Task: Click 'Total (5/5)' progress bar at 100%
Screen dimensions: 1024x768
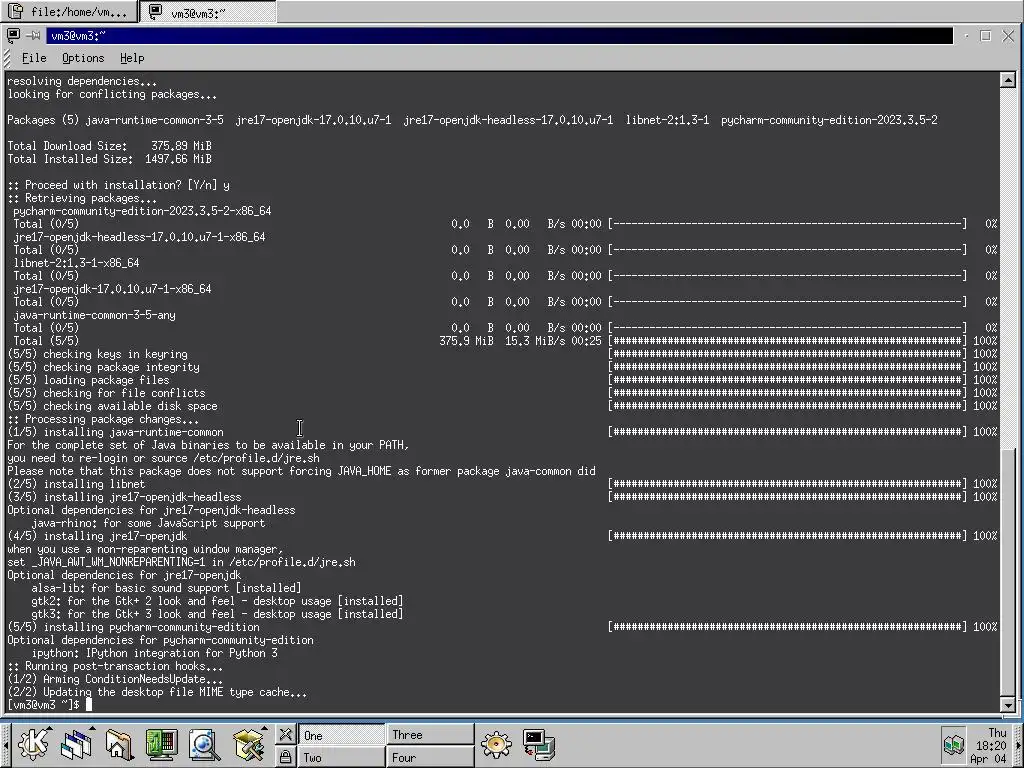Action: [x=787, y=341]
